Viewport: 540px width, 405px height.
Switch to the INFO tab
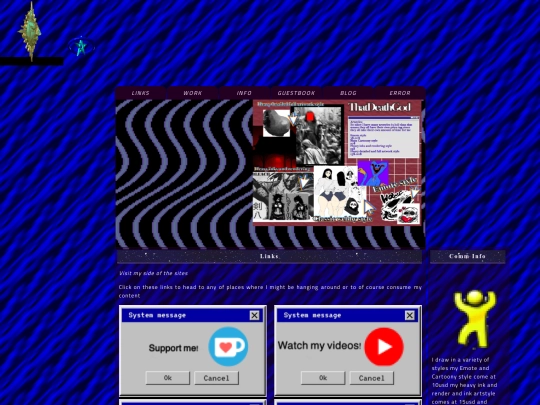(244, 93)
